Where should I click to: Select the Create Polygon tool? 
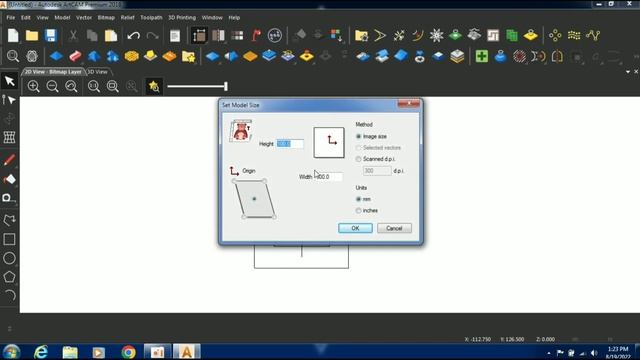click(9, 277)
